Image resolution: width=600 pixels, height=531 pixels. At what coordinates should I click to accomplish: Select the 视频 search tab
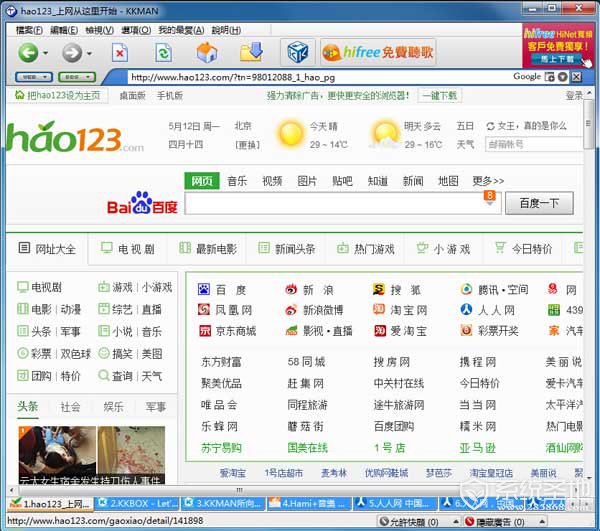tap(272, 181)
